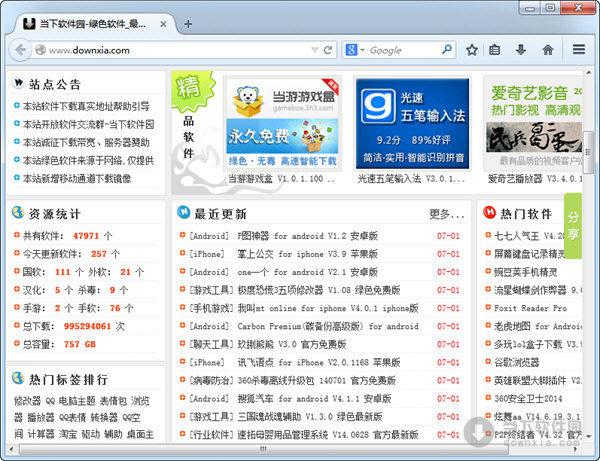The image size is (600, 461).
Task: Click hot software 七七人气王 V4.2
Action: (530, 236)
